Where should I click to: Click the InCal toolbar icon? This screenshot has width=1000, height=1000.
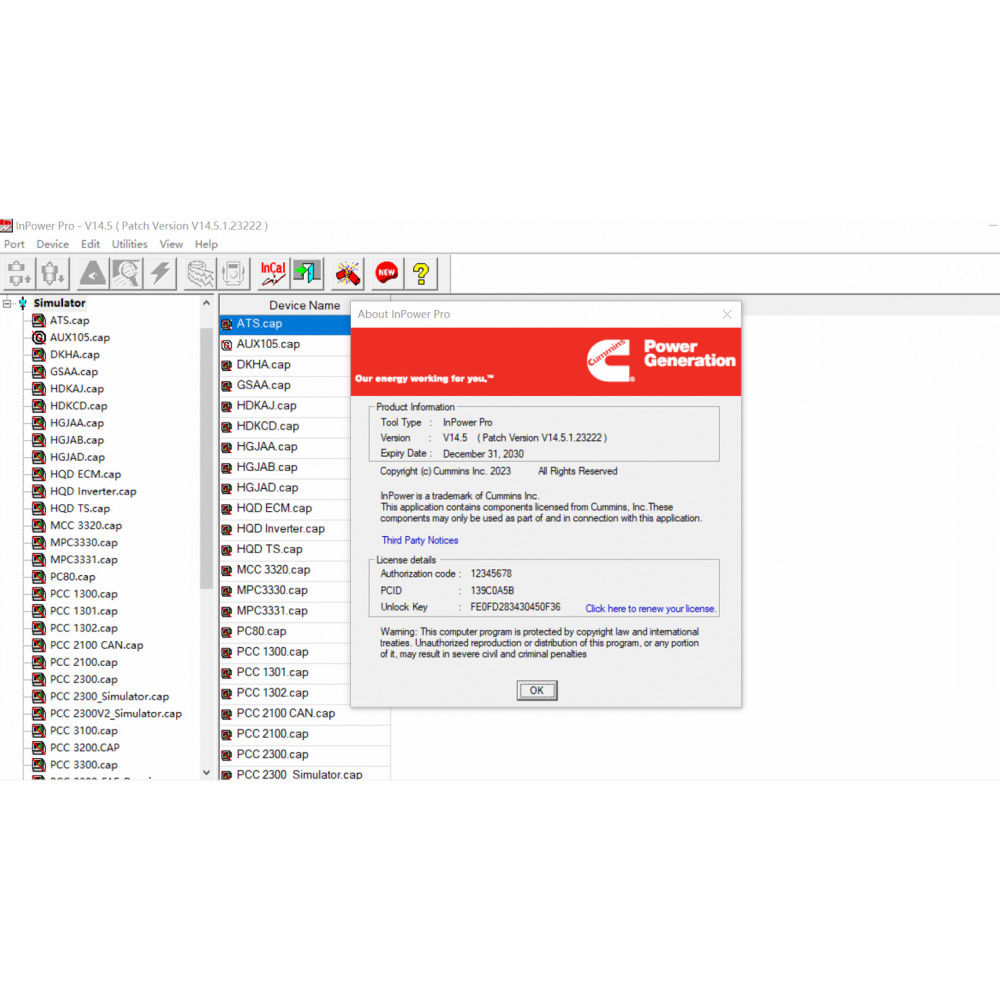(x=273, y=272)
